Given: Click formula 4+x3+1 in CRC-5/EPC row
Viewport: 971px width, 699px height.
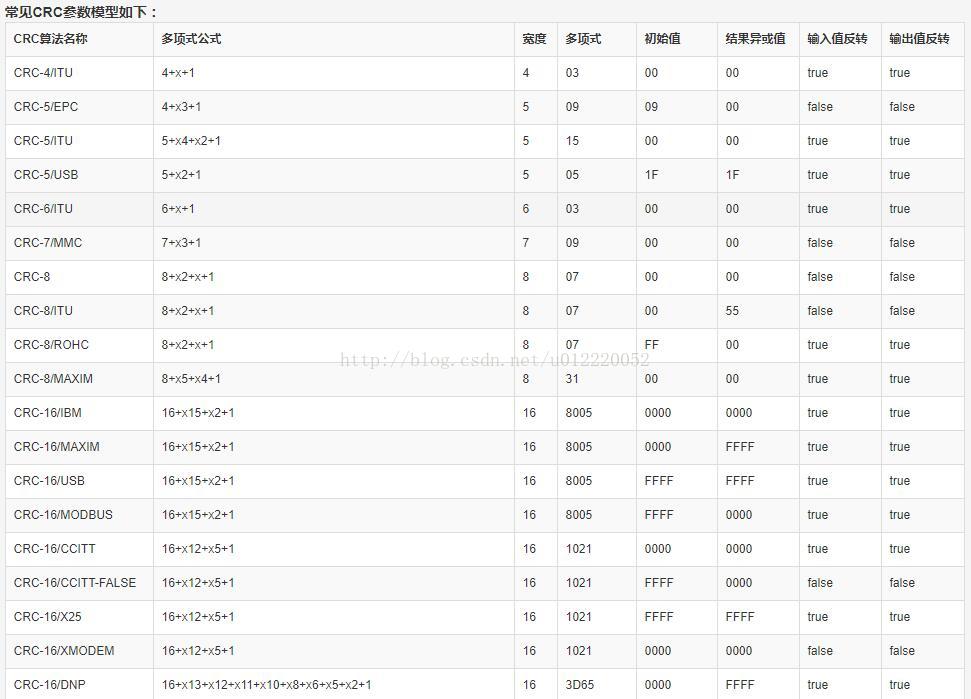Looking at the screenshot, I should [x=181, y=107].
